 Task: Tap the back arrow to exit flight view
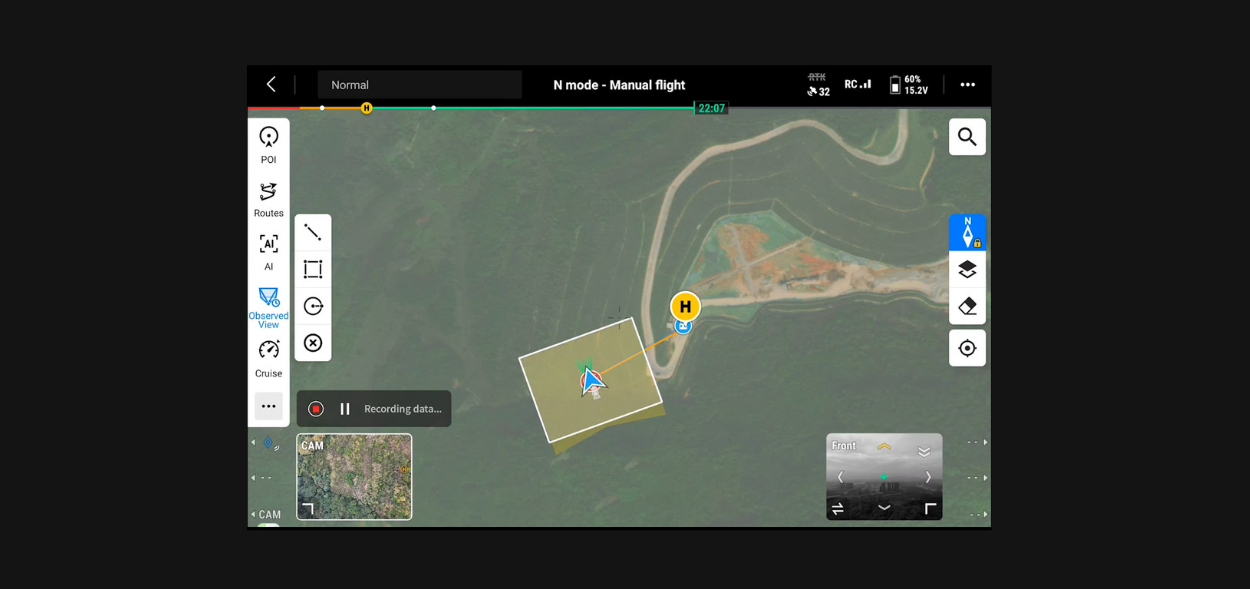[271, 84]
